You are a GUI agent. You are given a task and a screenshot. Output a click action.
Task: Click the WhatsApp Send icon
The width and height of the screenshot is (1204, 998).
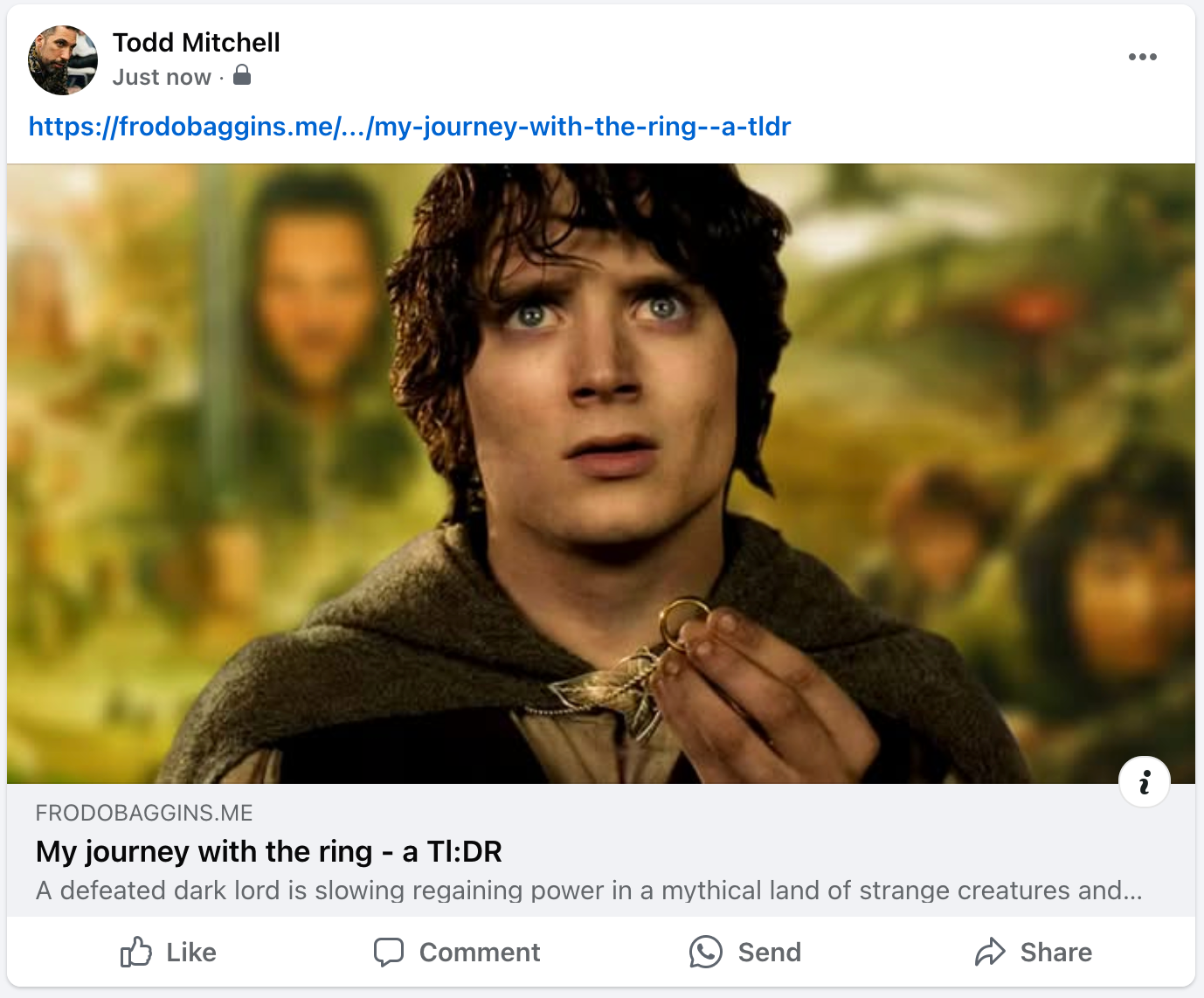click(706, 952)
